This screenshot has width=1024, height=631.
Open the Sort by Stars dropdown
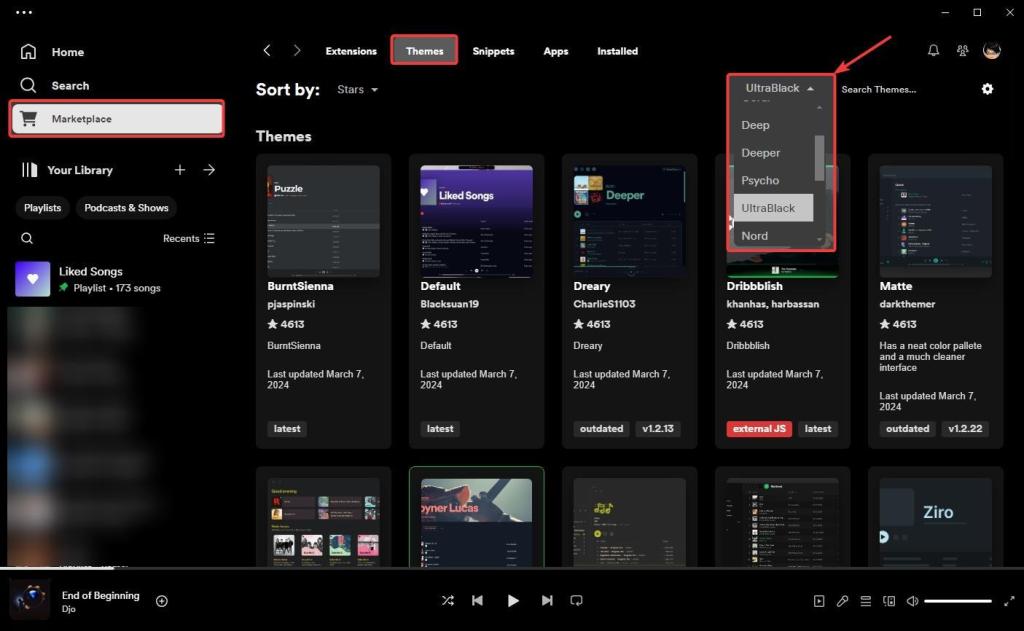coord(357,89)
